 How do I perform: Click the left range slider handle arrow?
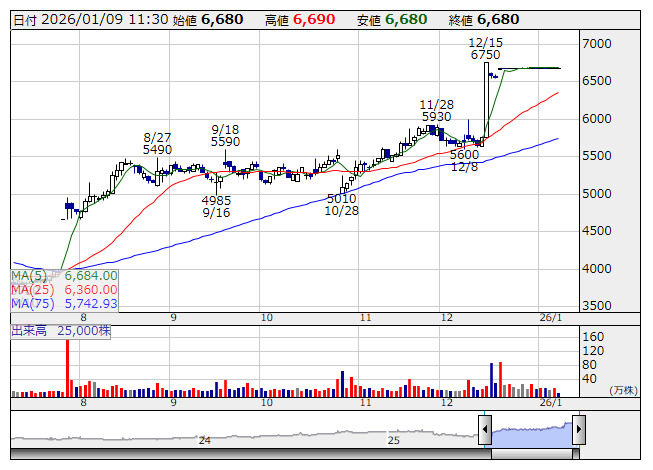click(x=484, y=431)
